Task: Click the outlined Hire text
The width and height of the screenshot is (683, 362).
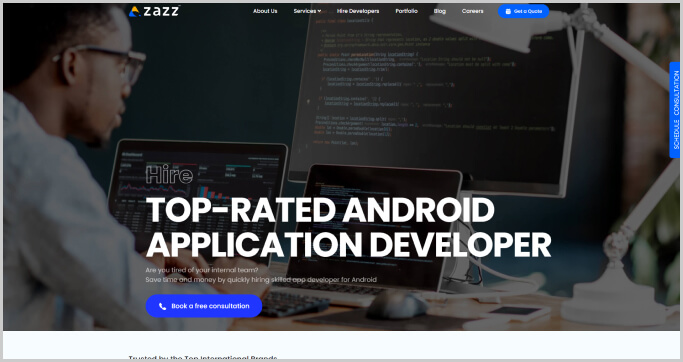Action: pyautogui.click(x=169, y=175)
